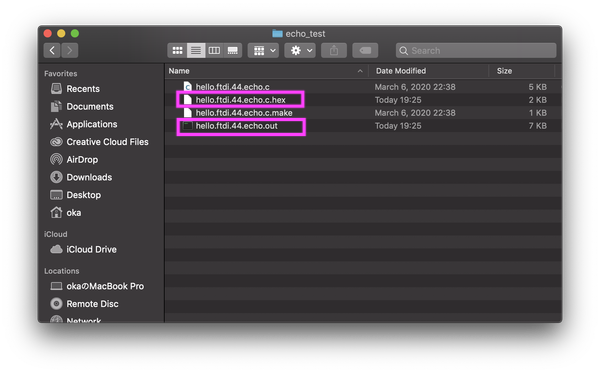Switch to column view
This screenshot has width=600, height=373.
(x=214, y=50)
